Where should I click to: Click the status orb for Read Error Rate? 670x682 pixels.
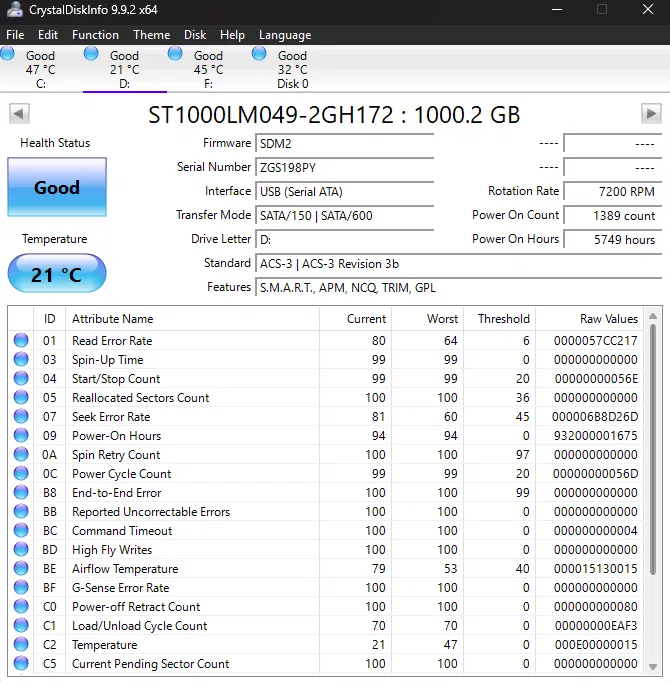point(21,340)
